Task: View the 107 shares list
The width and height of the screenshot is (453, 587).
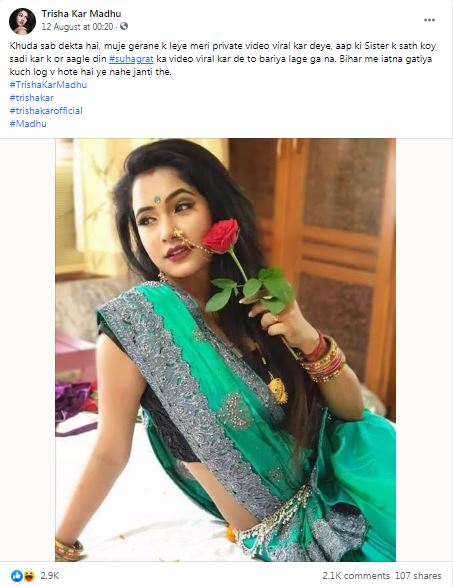Action: click(418, 575)
